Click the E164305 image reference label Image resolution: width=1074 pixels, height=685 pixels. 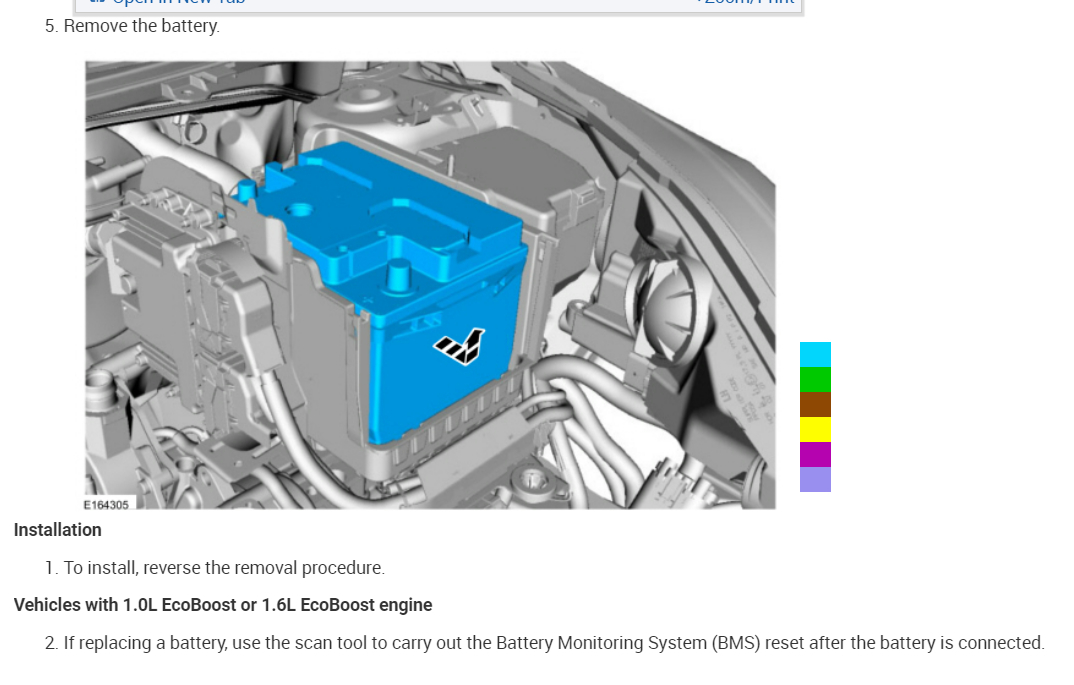pos(106,505)
